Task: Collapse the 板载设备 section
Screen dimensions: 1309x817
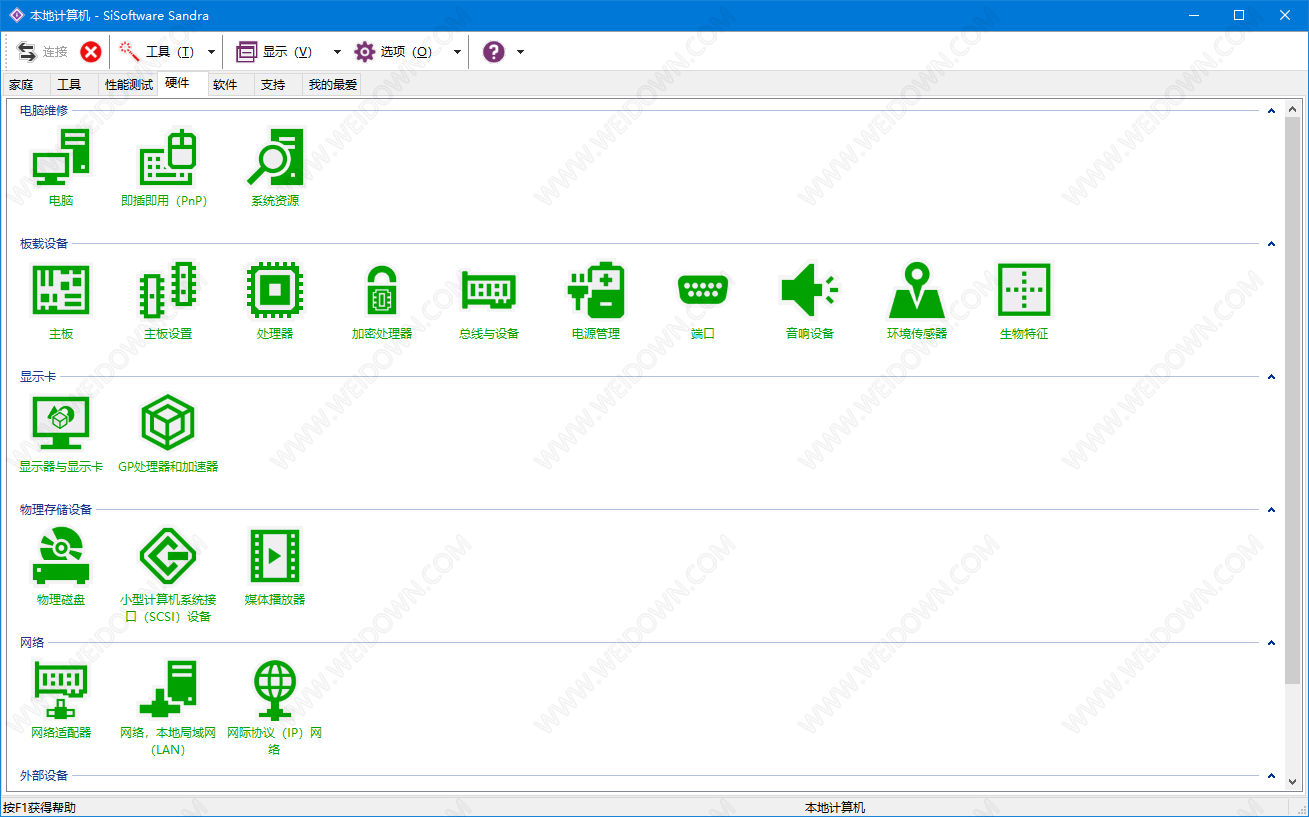Action: (x=1272, y=244)
